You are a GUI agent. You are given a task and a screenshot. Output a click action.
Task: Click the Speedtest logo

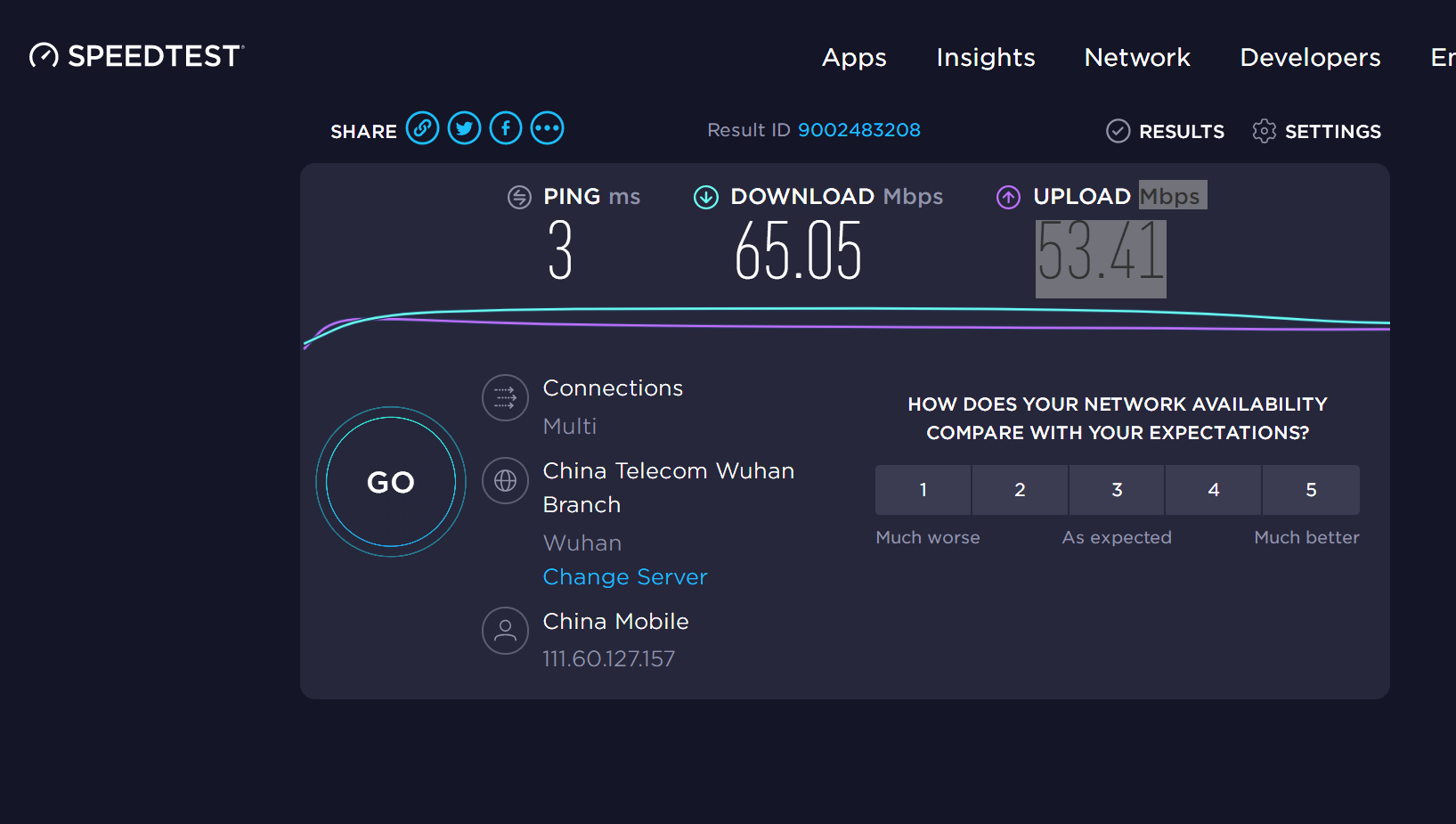(136, 56)
